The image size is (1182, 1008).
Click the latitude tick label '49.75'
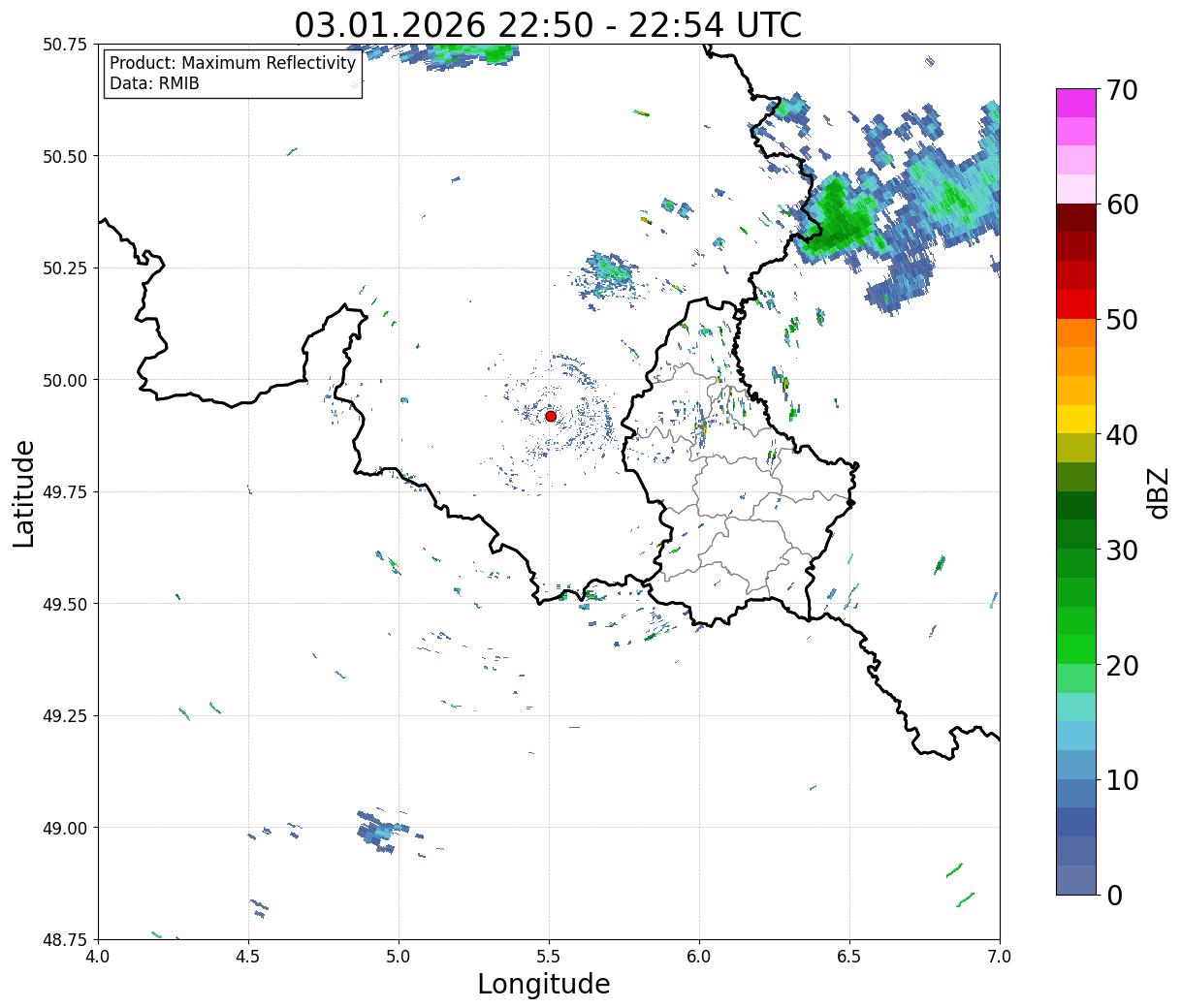64,492
